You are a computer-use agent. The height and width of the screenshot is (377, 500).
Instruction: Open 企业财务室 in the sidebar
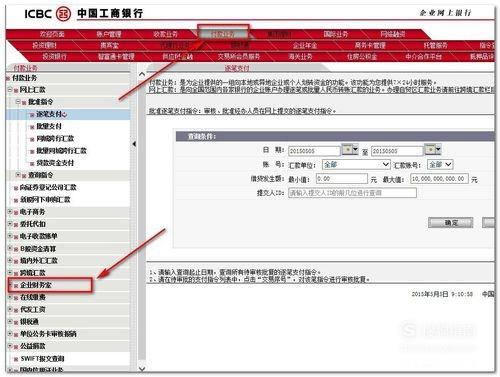click(x=36, y=285)
